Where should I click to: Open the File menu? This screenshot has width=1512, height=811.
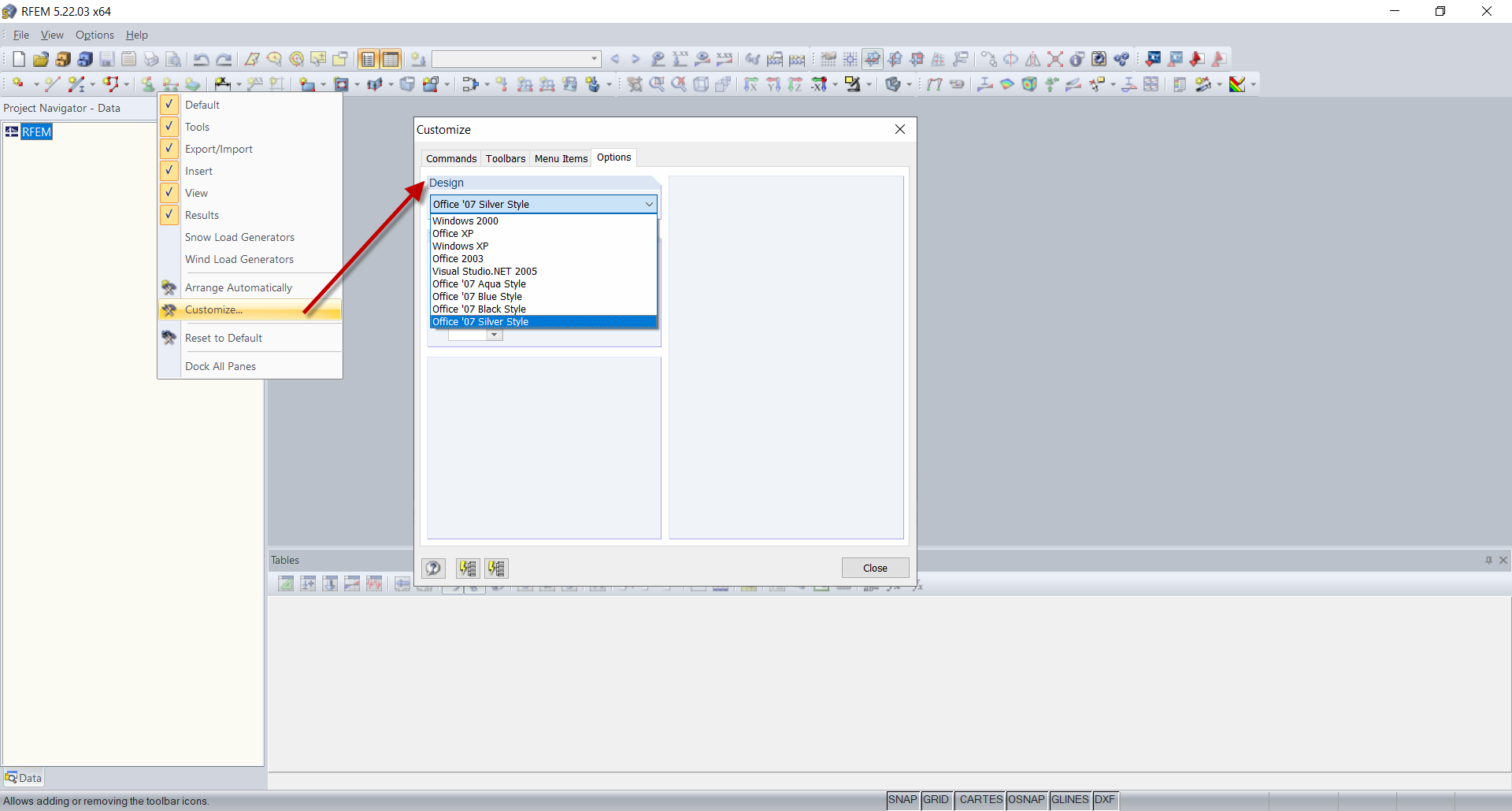(x=21, y=35)
